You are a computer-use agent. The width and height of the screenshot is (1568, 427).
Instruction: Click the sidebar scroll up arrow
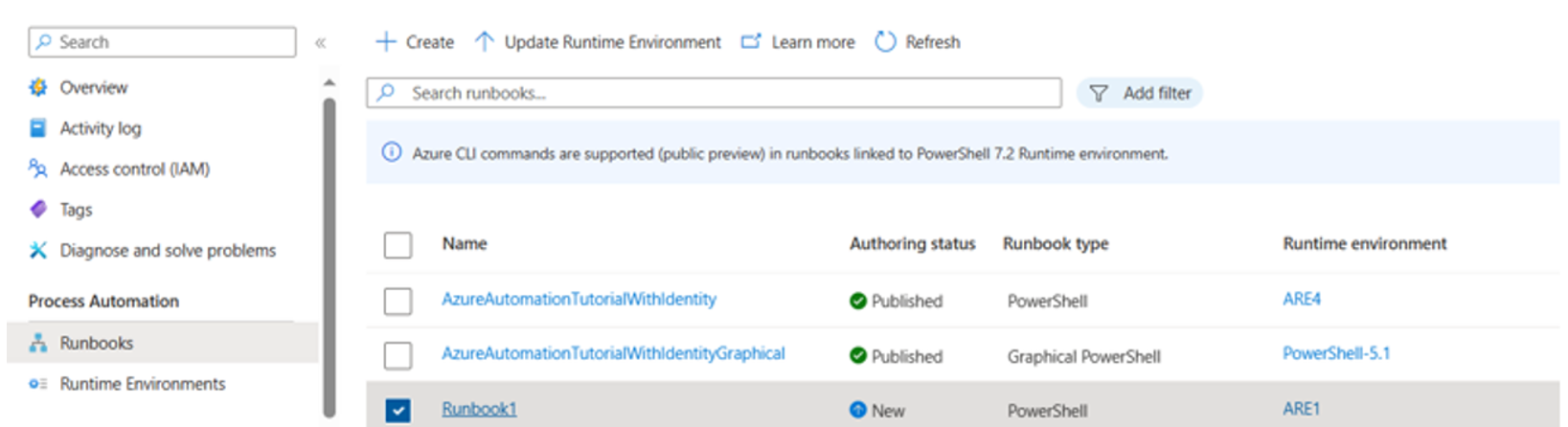coord(330,83)
